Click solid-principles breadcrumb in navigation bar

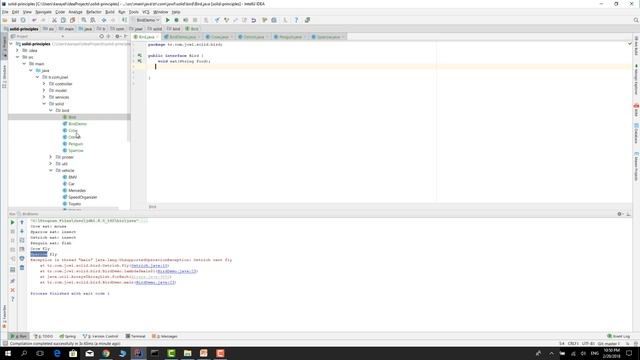click(x=21, y=29)
